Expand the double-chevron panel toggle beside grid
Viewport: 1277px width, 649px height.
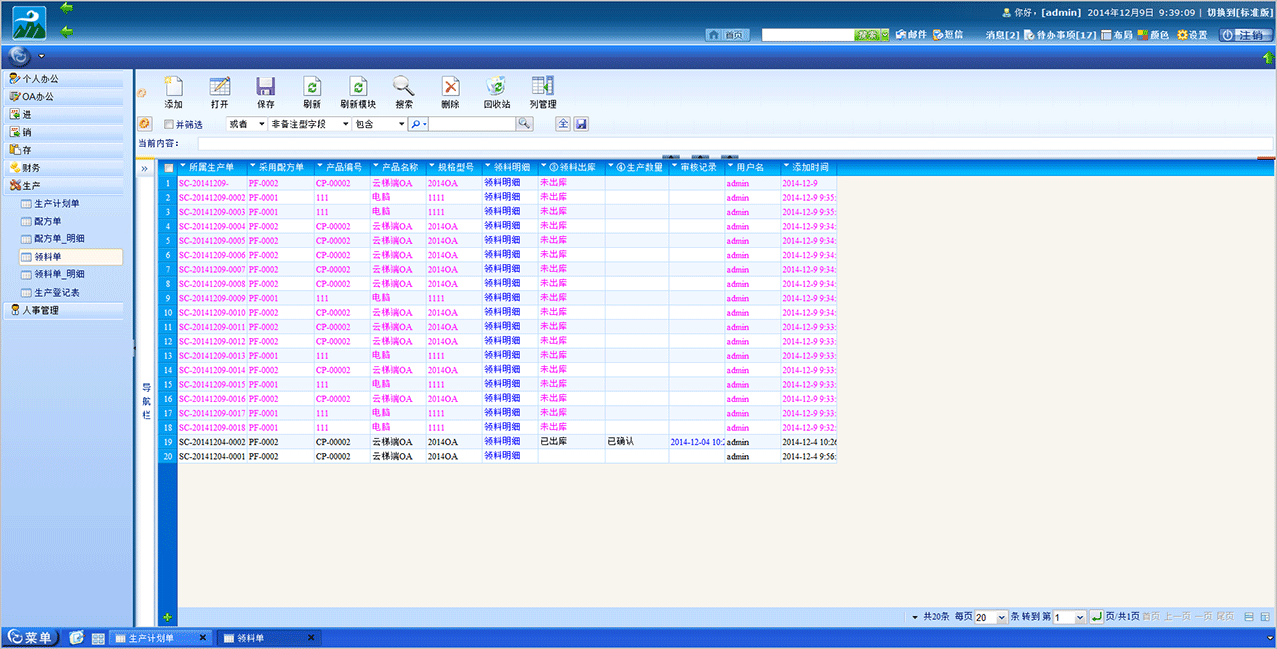pyautogui.click(x=146, y=168)
